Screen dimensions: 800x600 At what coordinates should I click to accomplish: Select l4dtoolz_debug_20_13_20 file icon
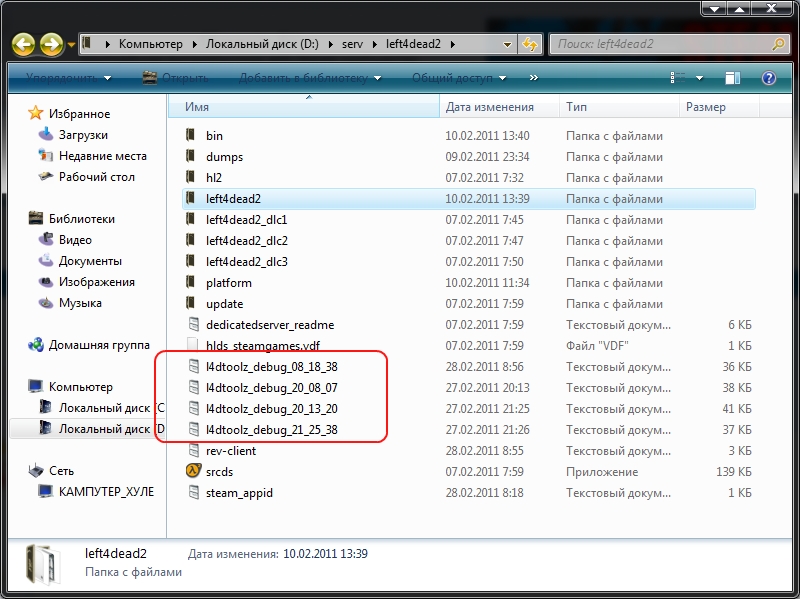193,408
